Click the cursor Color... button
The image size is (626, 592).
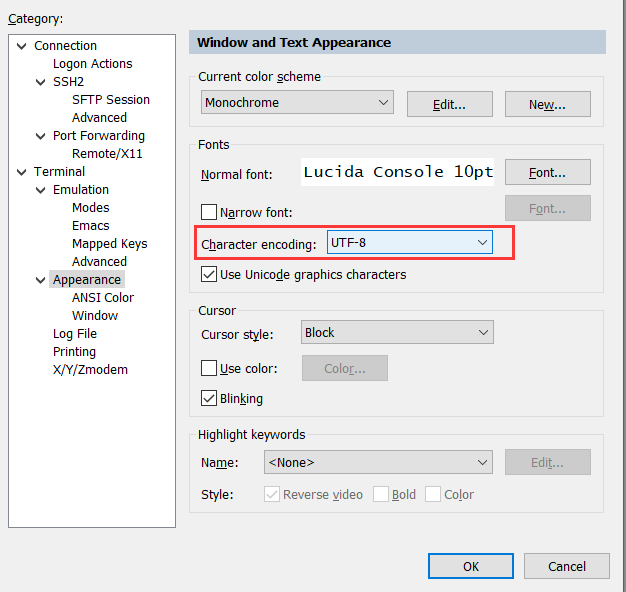point(345,368)
